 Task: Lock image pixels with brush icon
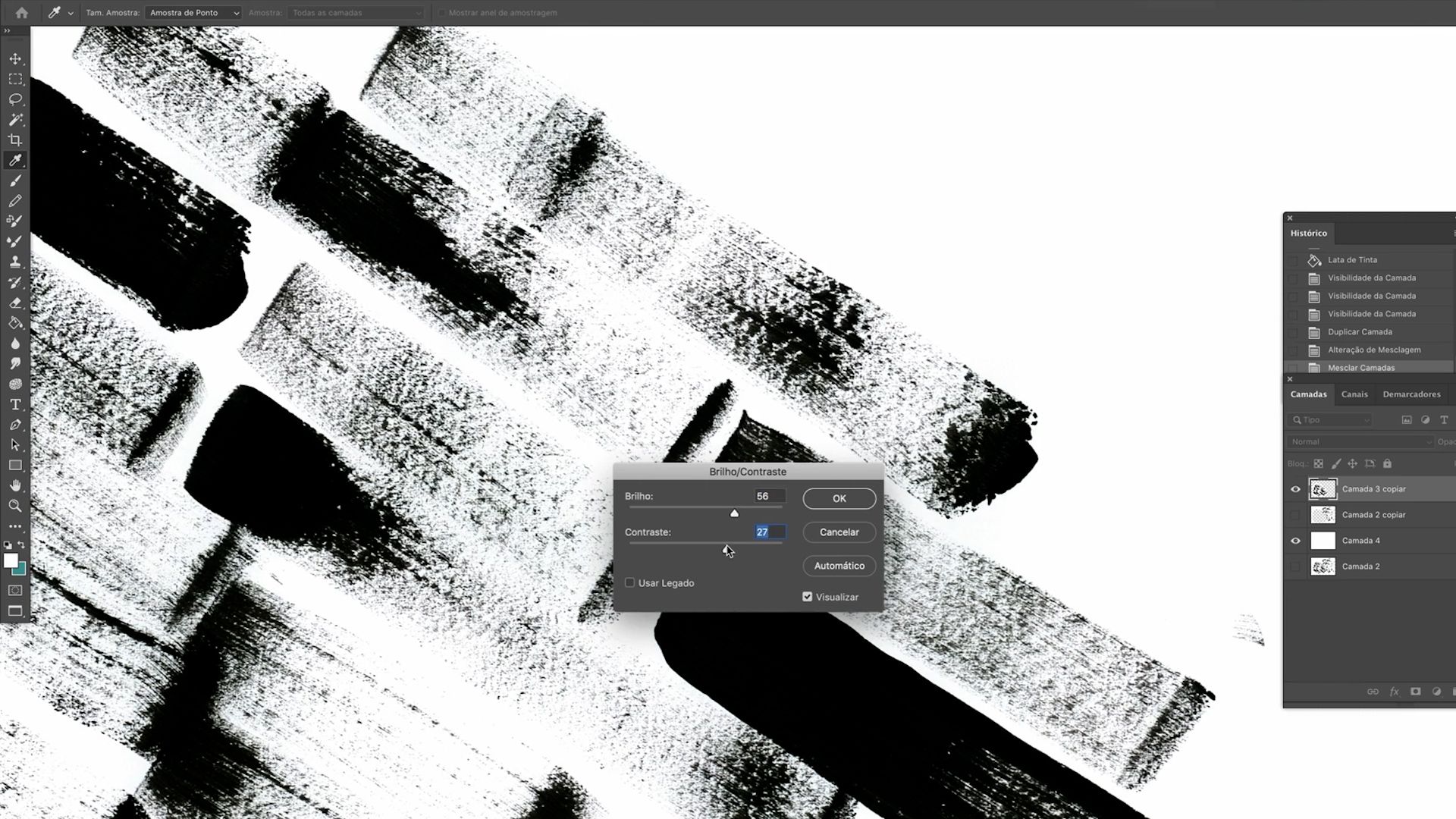(x=1336, y=463)
